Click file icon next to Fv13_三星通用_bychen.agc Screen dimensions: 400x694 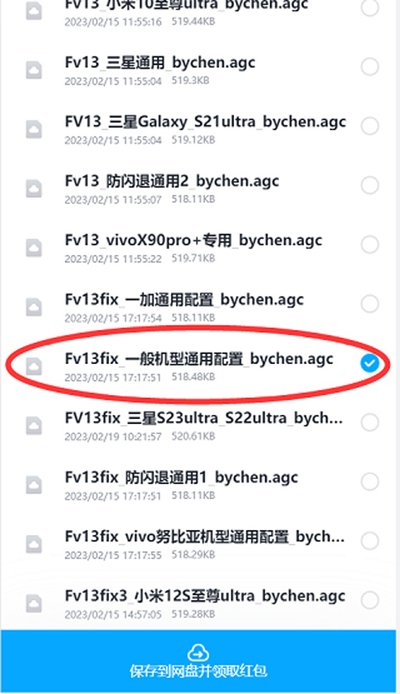click(x=34, y=70)
